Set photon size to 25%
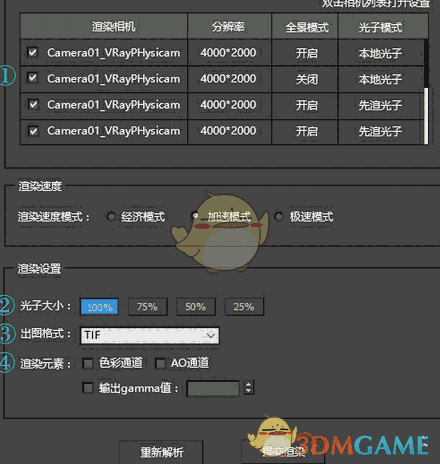This screenshot has width=440, height=464. coord(244,307)
